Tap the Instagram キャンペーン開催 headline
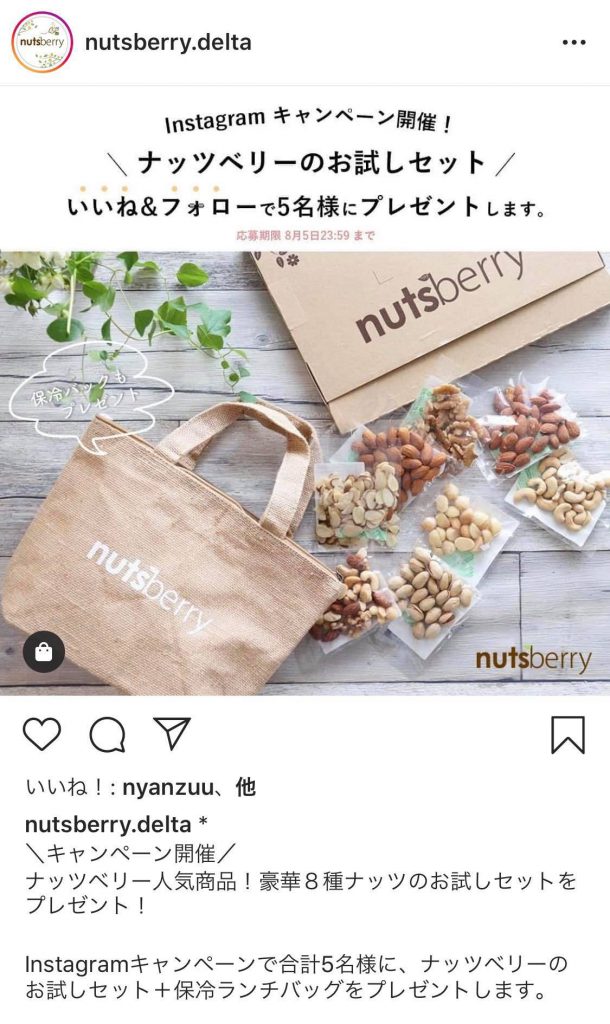610x1024 pixels. [307, 120]
